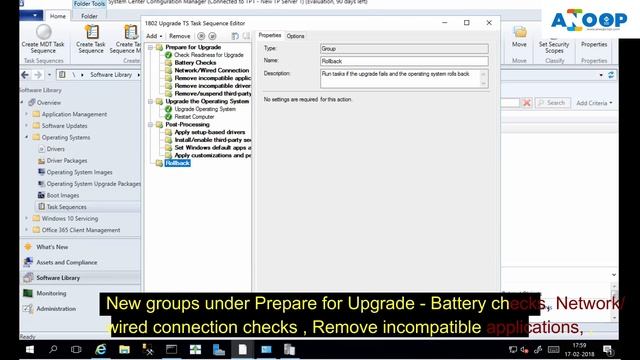Screen dimensions: 640x360
Task: Click the grayed Type field showing Group
Action: pyautogui.click(x=404, y=49)
